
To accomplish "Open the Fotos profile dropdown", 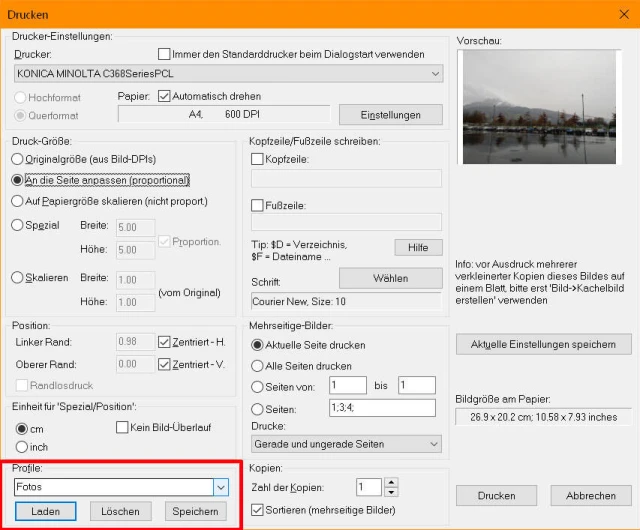I will coord(221,487).
